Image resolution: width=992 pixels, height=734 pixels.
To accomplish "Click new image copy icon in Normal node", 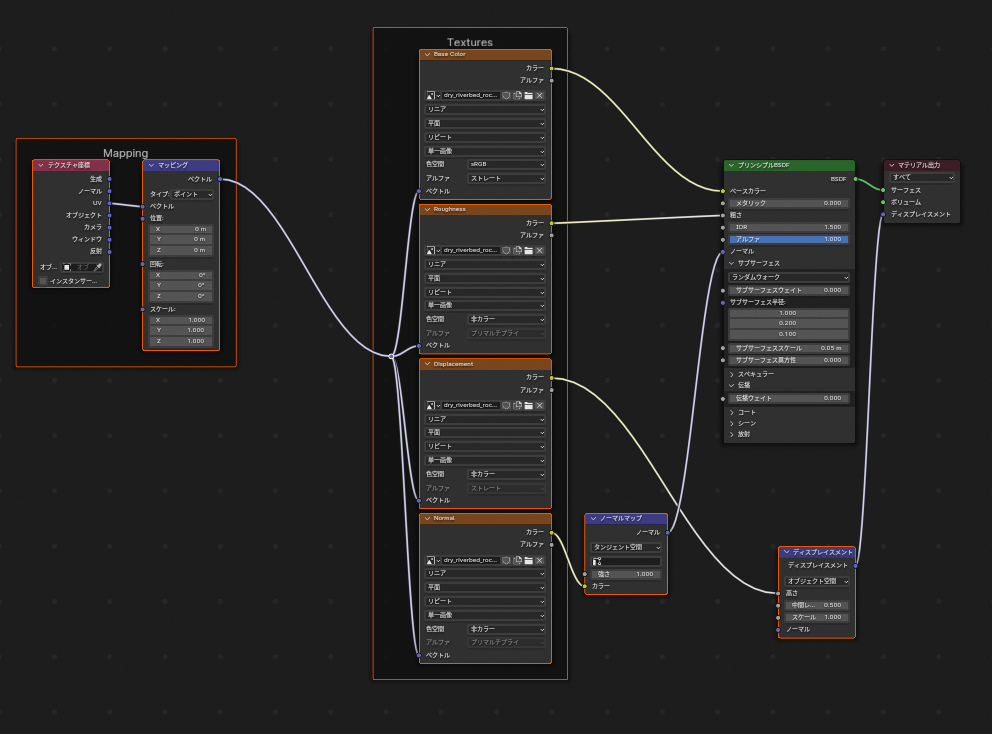I will [517, 560].
